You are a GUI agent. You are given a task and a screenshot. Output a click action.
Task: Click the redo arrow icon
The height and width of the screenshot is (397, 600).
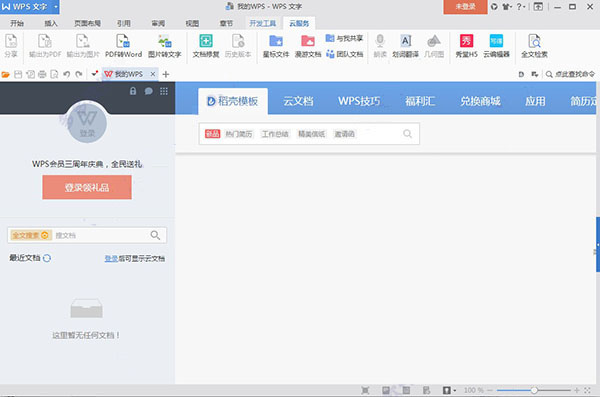tap(79, 74)
